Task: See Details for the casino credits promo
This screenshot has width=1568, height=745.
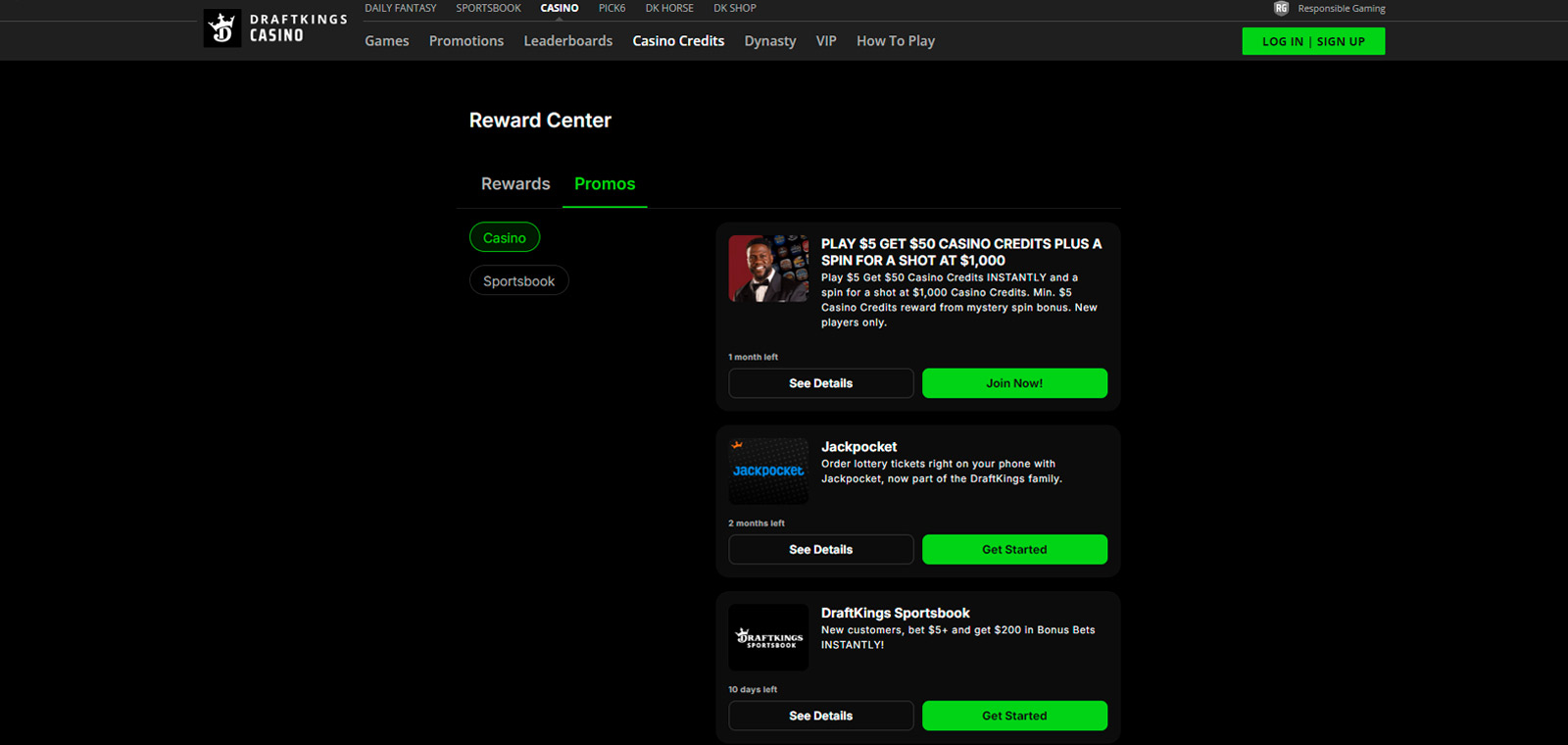Action: click(821, 383)
